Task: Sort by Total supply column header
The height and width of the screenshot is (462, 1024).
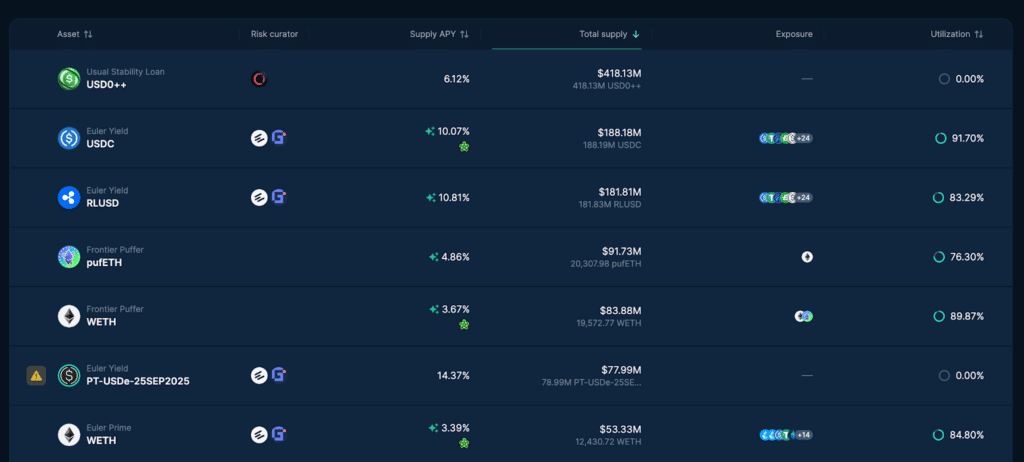Action: point(609,34)
